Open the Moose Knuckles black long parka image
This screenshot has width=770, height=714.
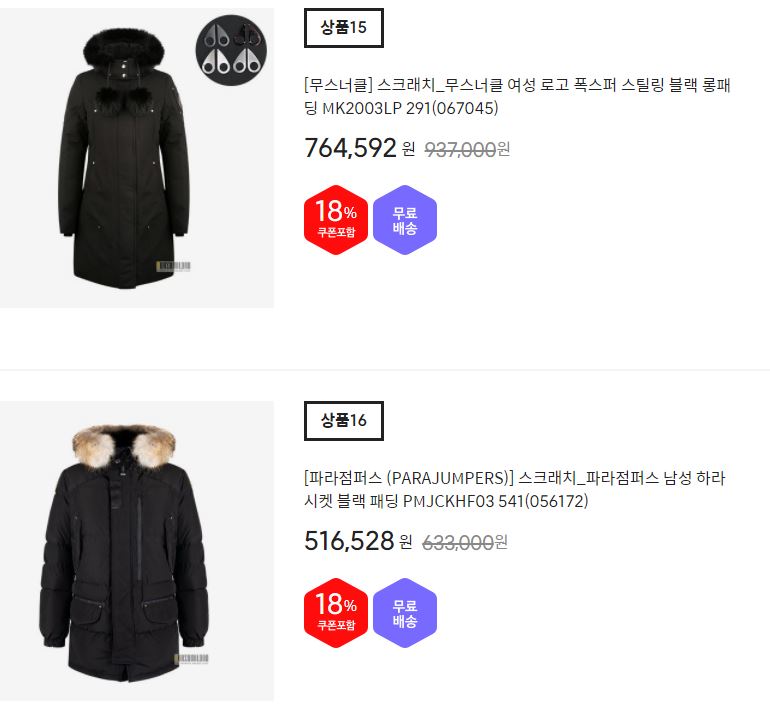137,158
